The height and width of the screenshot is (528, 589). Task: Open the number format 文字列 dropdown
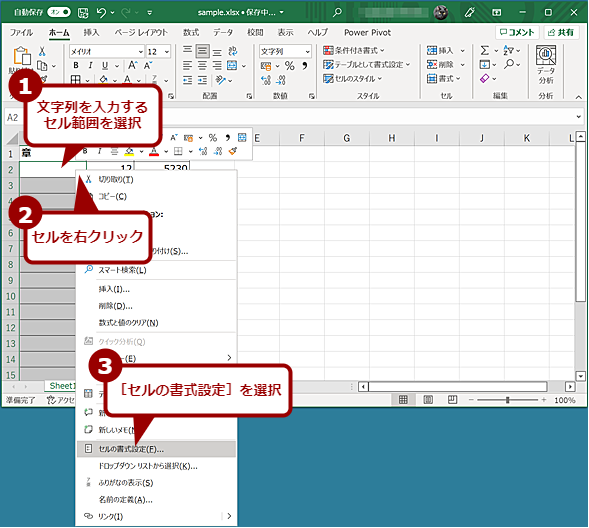pyautogui.click(x=307, y=51)
